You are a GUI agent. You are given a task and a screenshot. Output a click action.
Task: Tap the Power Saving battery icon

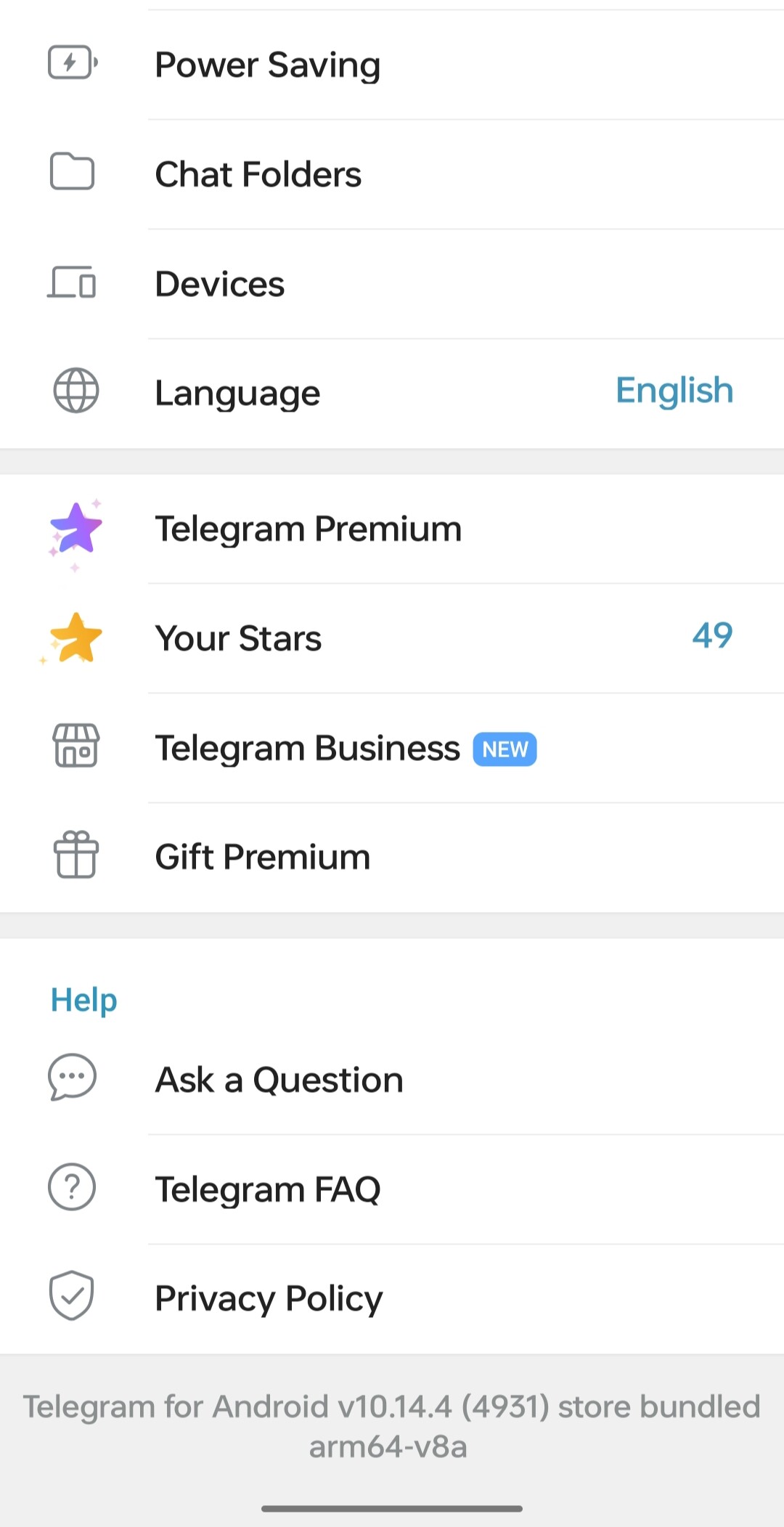(73, 62)
